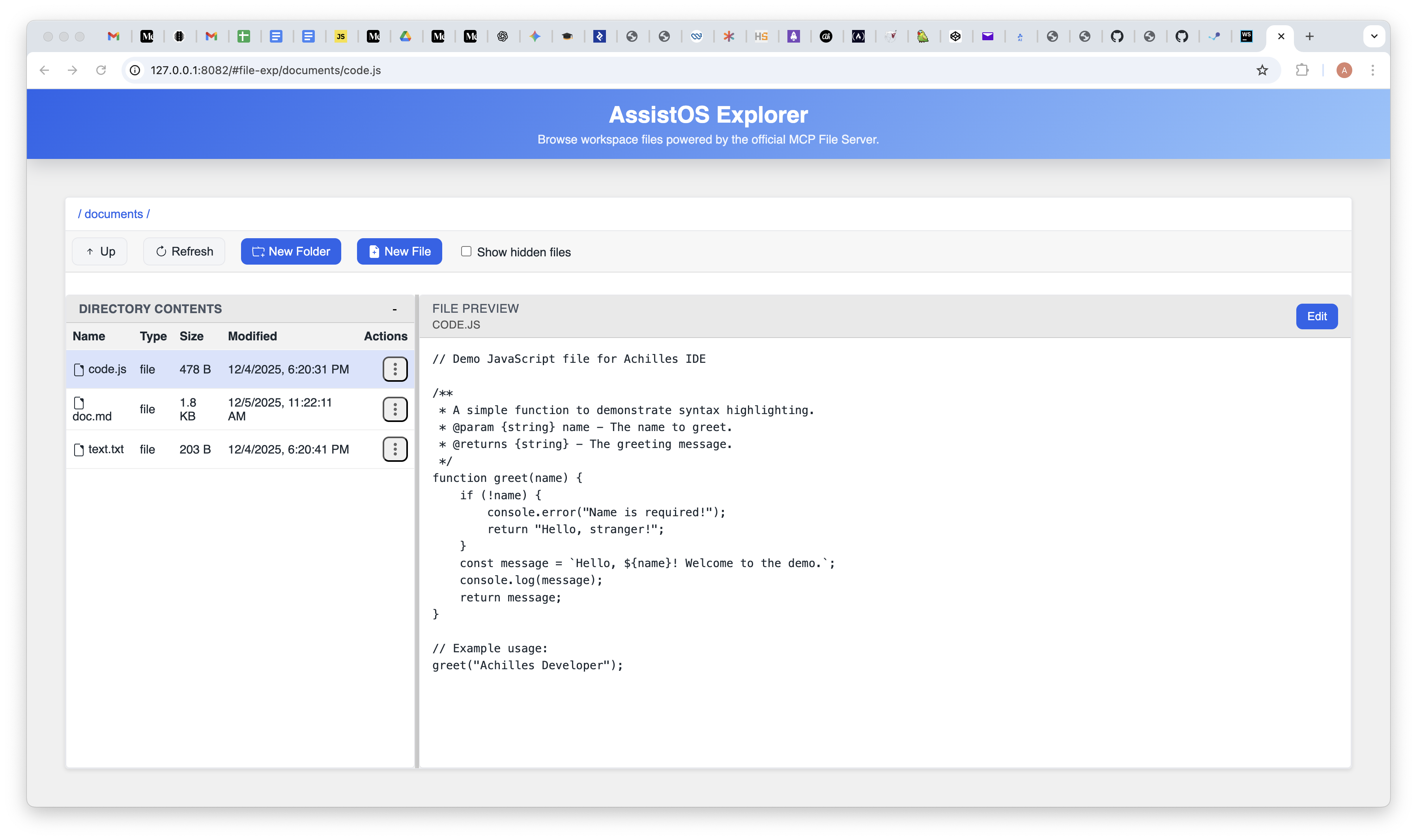Collapse the Directory Contents panel
This screenshot has width=1417, height=840.
tap(394, 309)
